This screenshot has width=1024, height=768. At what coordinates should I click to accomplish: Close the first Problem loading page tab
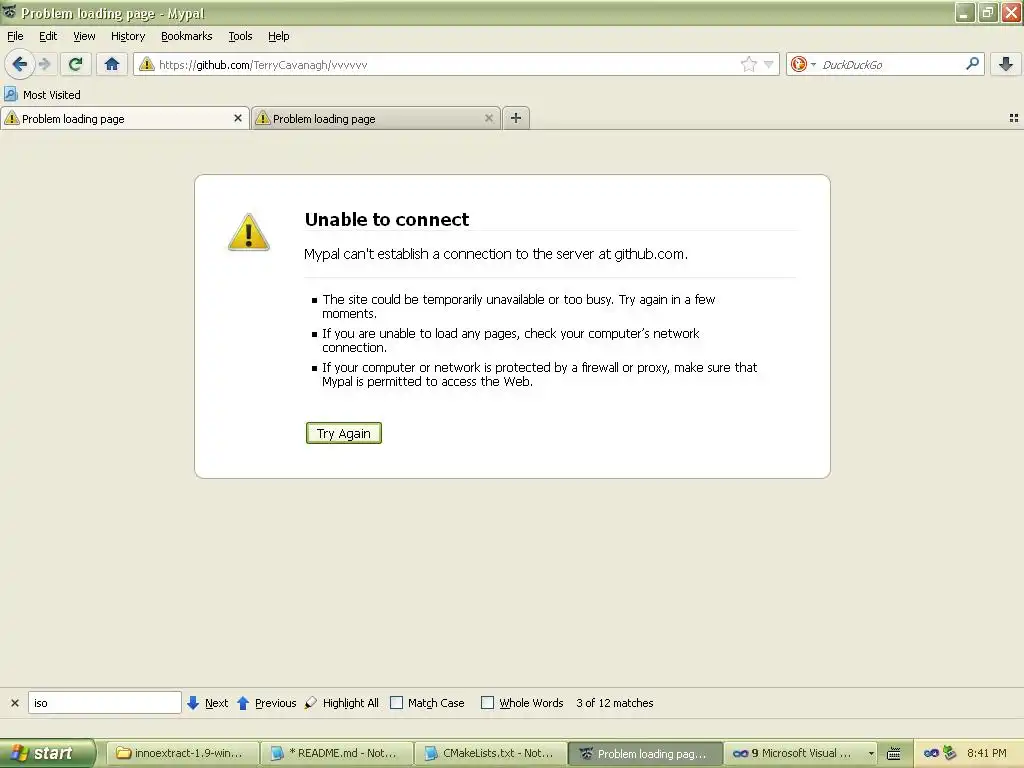[x=238, y=118]
